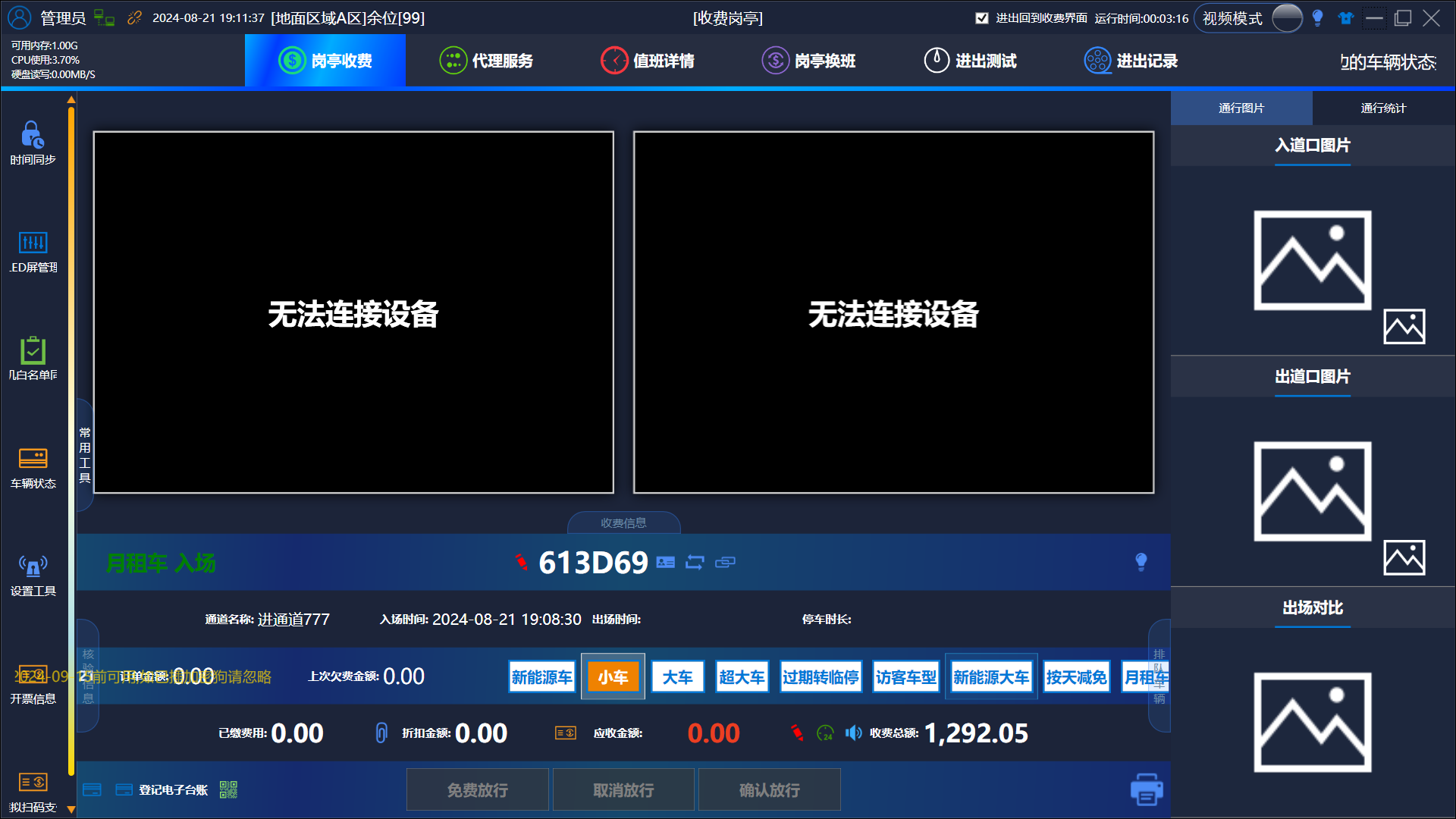Click the 确认放行 button
Screen dimensions: 1456x819
point(769,789)
